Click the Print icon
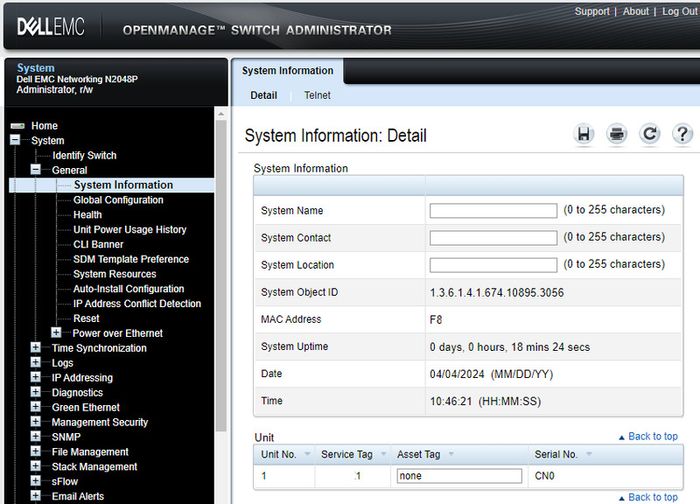 tap(617, 134)
